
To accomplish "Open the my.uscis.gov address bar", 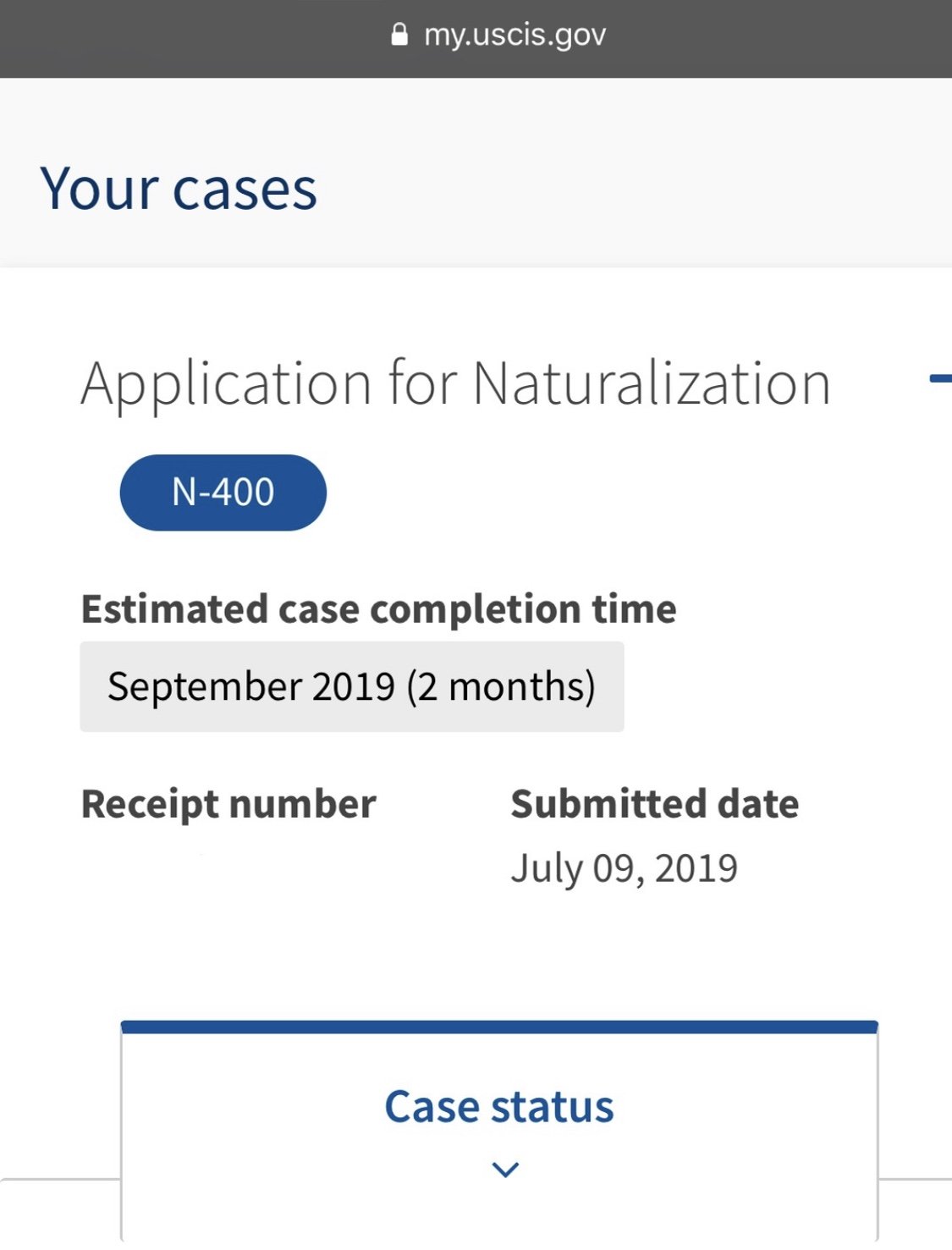I will pos(498,35).
